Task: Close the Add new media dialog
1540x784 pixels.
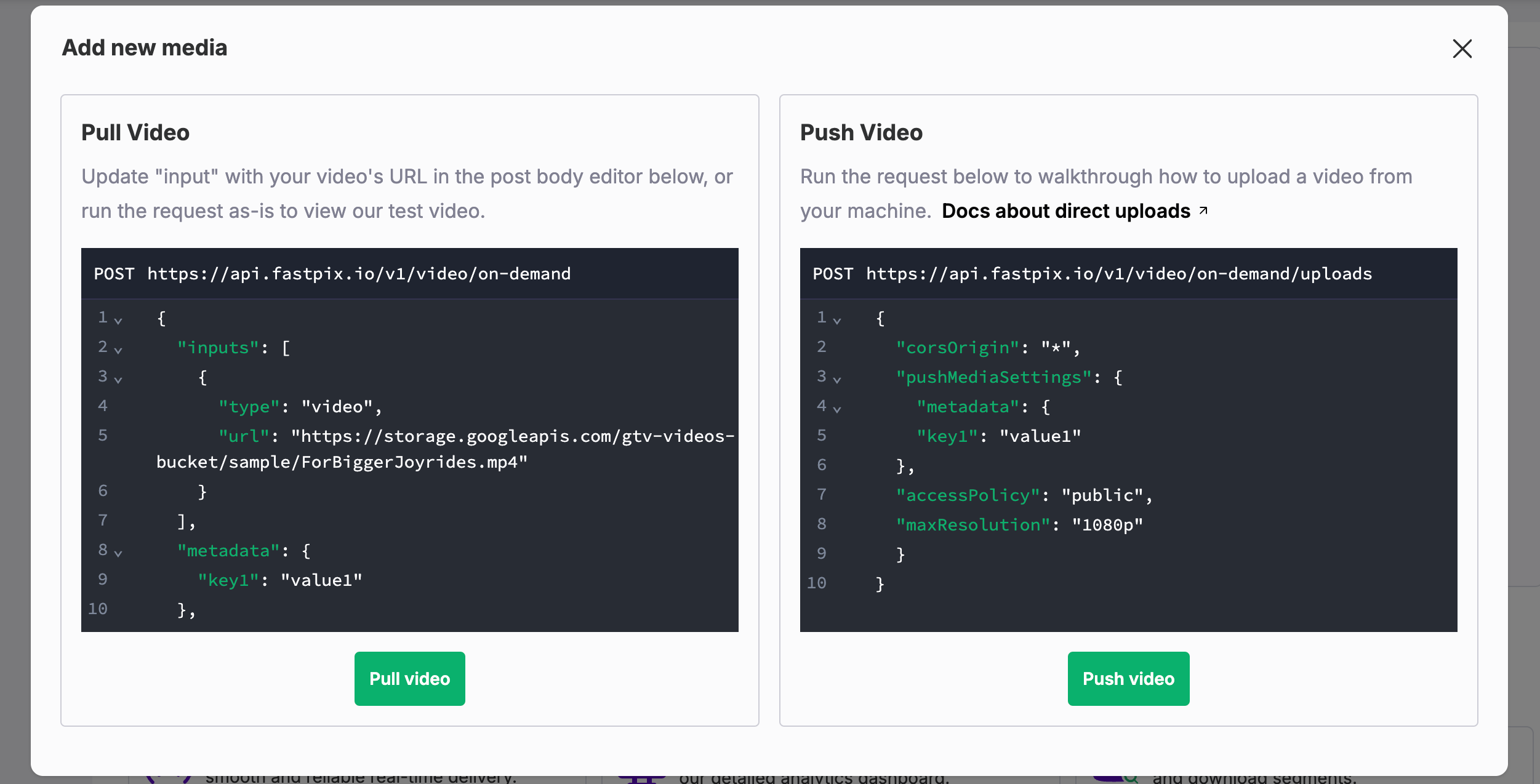Action: coord(1462,49)
